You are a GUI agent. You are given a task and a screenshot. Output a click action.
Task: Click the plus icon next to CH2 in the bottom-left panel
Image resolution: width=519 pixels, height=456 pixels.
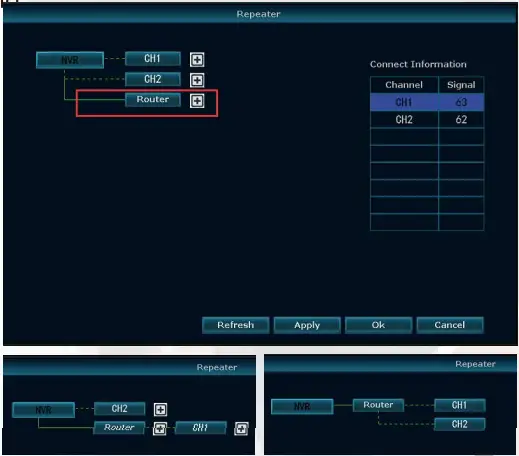(160, 409)
